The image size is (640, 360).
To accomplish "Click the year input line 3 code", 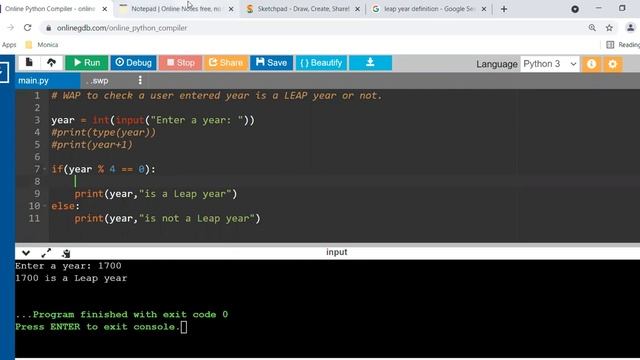I will point(153,120).
